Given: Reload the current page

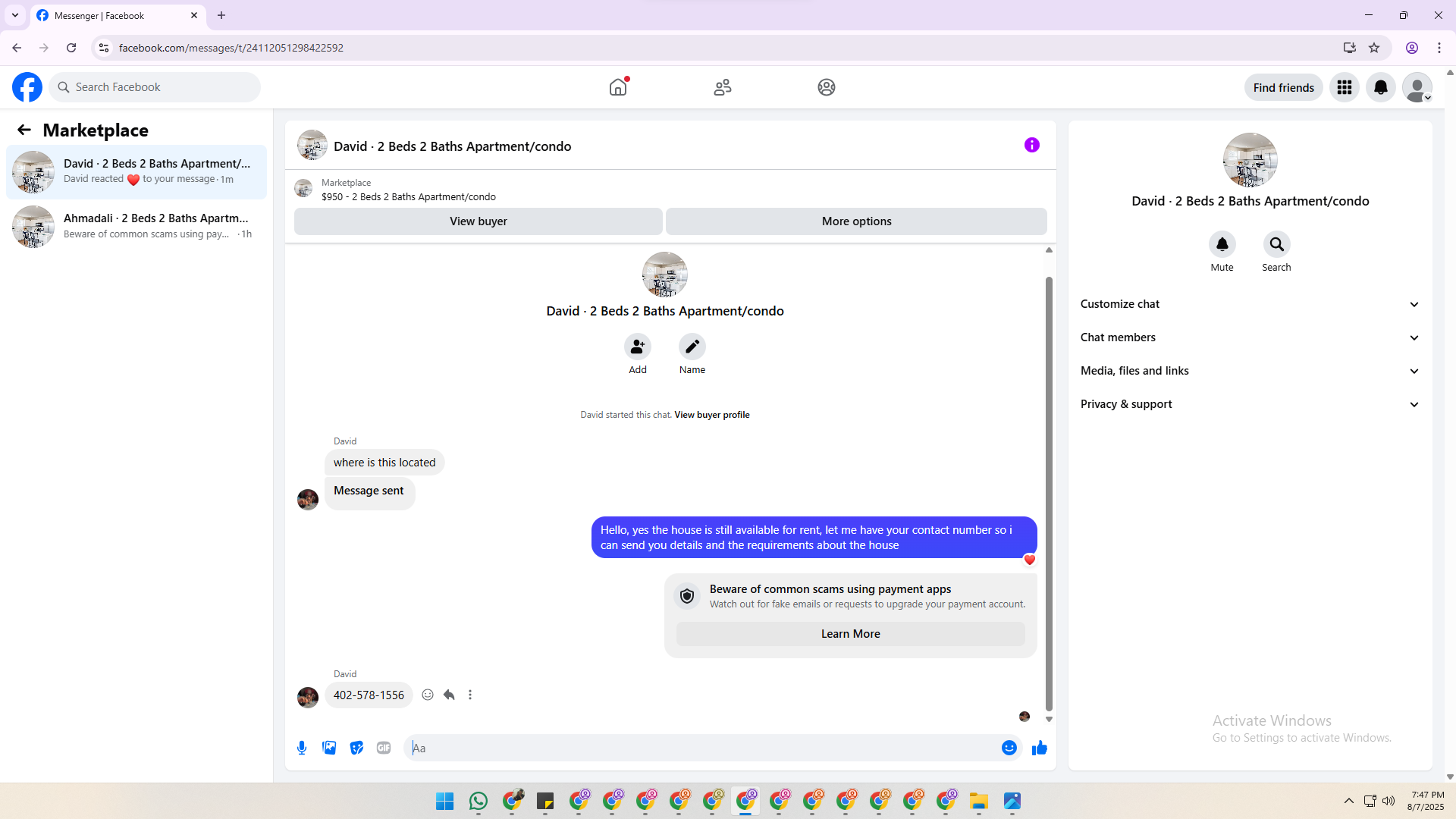Looking at the screenshot, I should tap(71, 48).
